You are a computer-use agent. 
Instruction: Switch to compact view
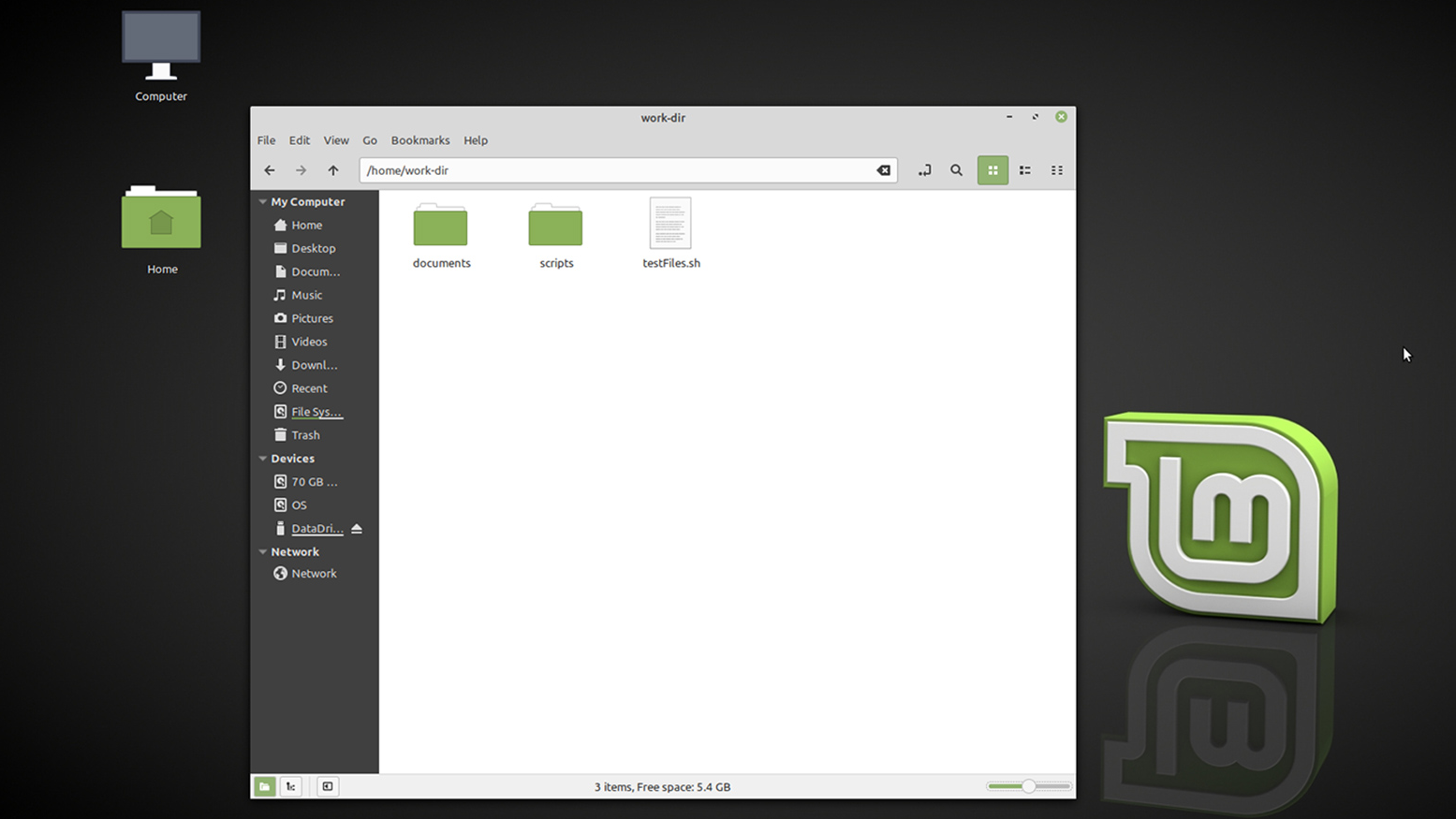pyautogui.click(x=1057, y=170)
